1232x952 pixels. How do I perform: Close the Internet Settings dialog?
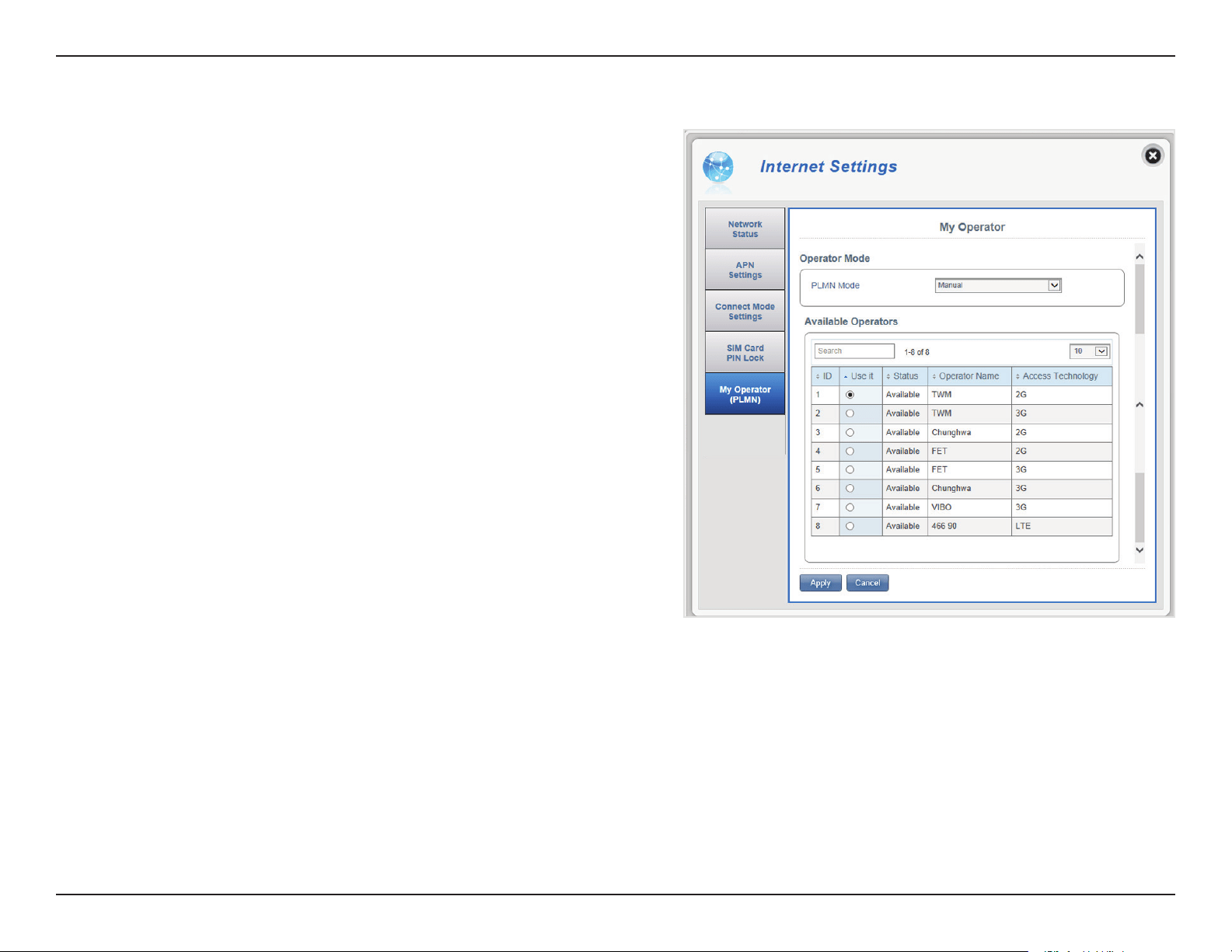coord(1153,156)
